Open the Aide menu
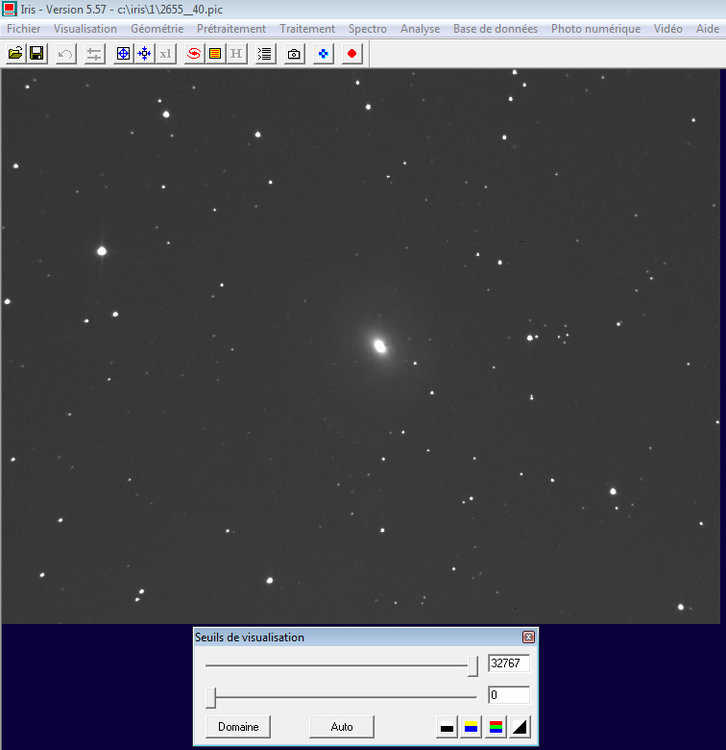Viewport: 726px width, 750px height. (x=707, y=29)
